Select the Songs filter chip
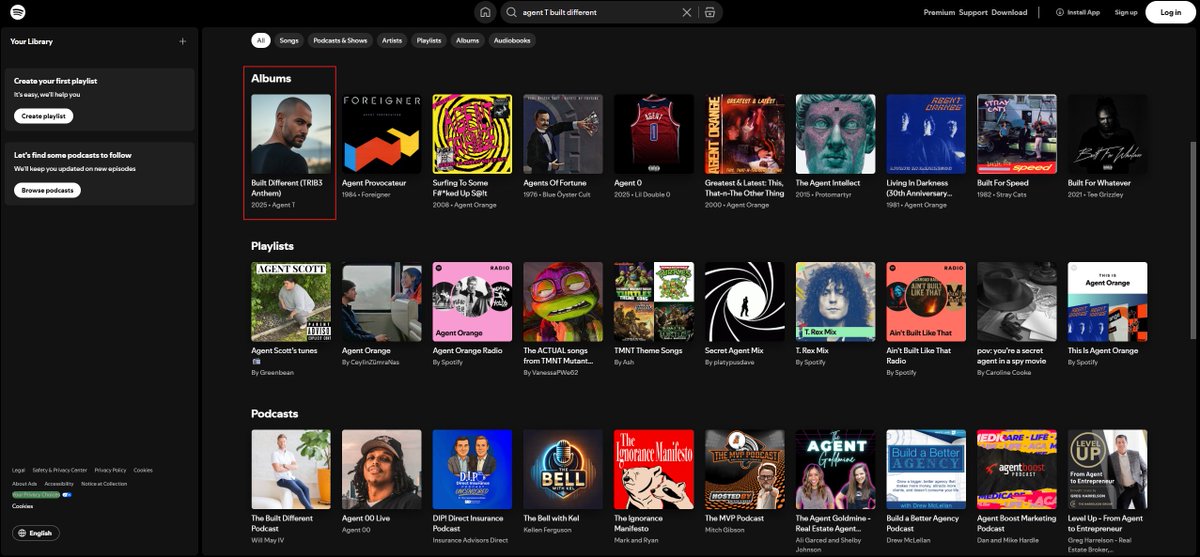Viewport: 1200px width, 557px height. click(x=289, y=40)
